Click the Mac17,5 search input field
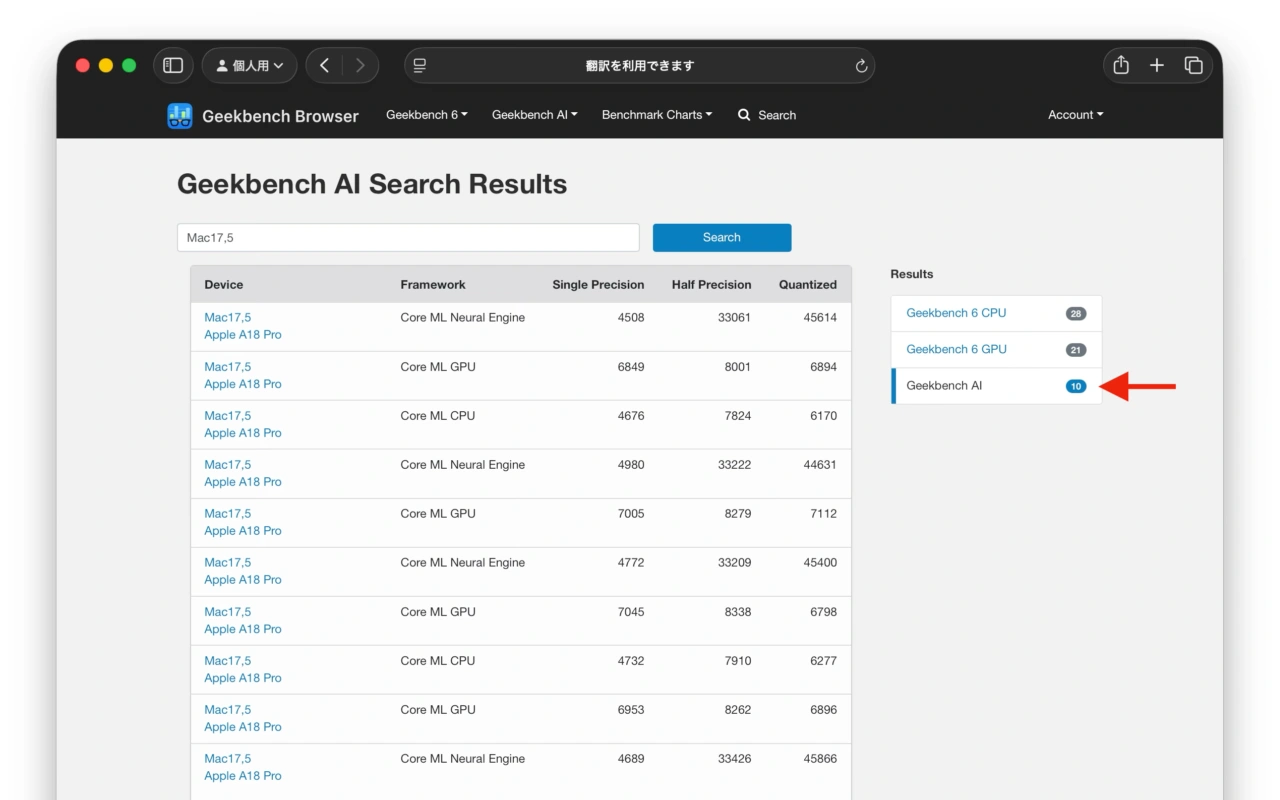Screen dimensions: 1280x800 pos(408,237)
